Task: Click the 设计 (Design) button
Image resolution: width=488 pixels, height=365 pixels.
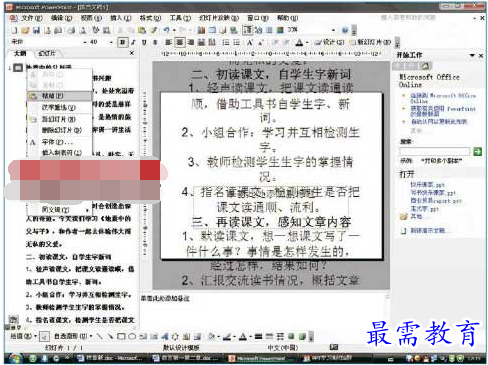Action: pos(329,42)
